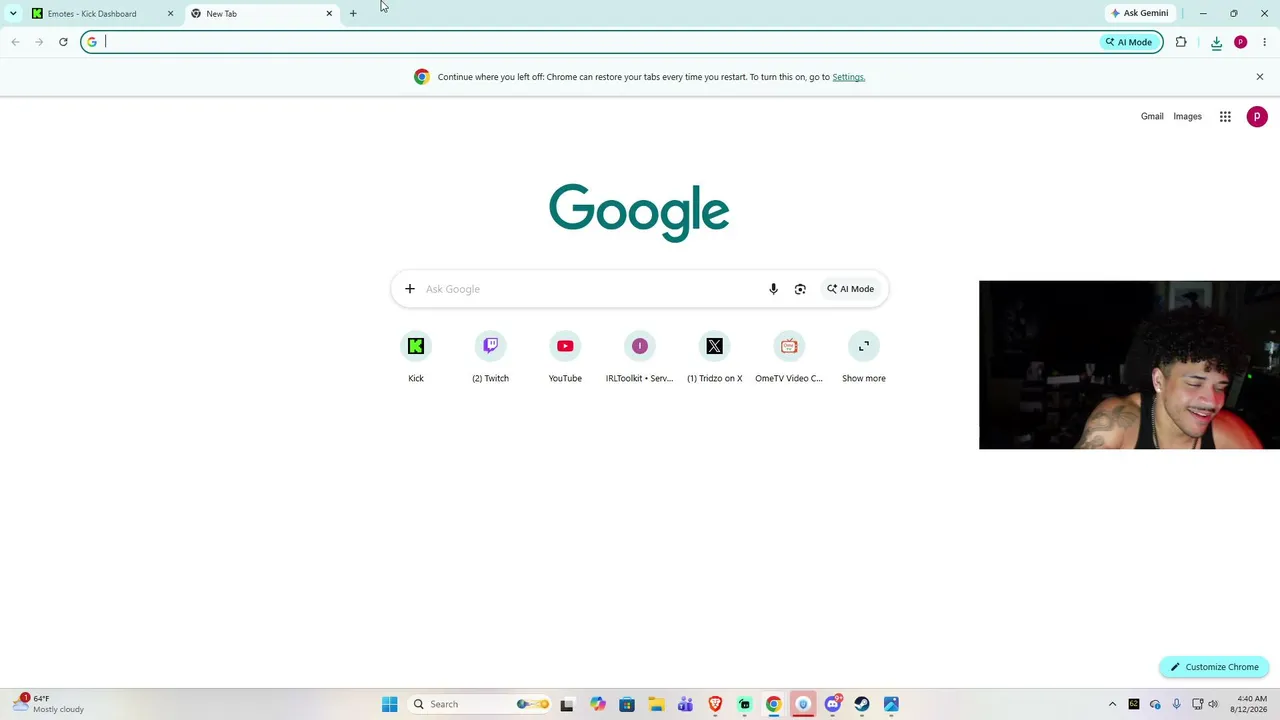The image size is (1280, 720).
Task: Open Ask Gemini in the title bar
Action: click(x=1139, y=13)
